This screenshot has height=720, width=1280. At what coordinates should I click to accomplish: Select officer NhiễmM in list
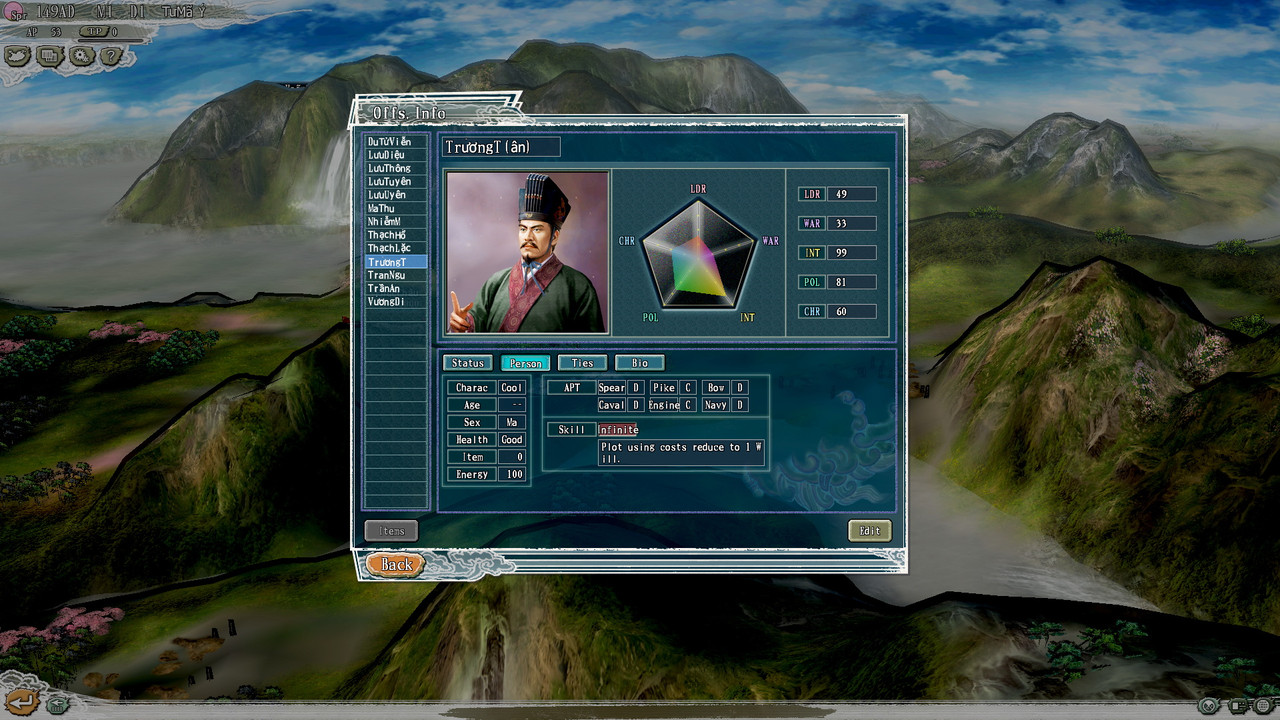tap(396, 222)
